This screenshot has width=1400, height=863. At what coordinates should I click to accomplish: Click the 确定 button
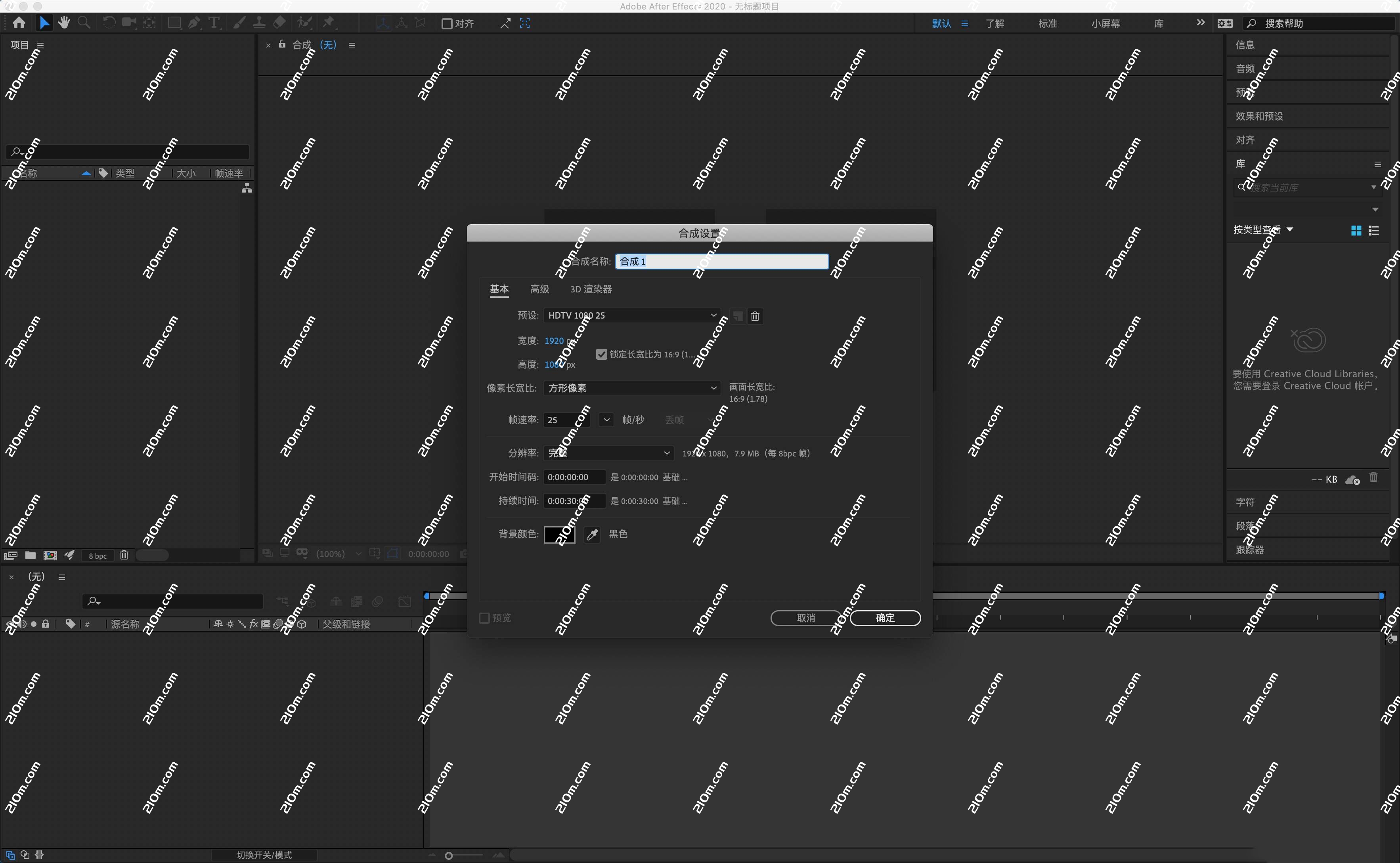coord(885,618)
